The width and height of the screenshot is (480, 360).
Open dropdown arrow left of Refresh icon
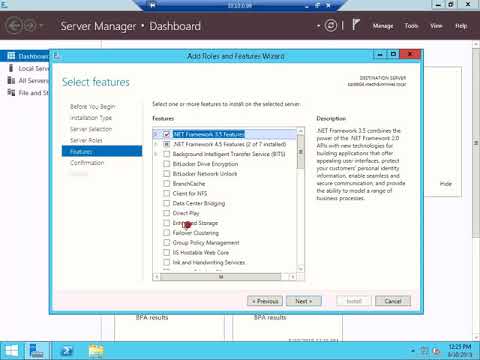pyautogui.click(x=318, y=26)
